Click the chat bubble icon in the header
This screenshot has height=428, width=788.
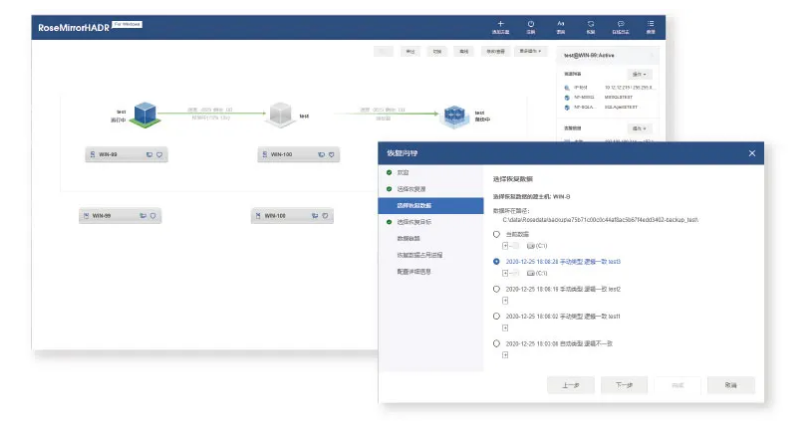[x=621, y=23]
